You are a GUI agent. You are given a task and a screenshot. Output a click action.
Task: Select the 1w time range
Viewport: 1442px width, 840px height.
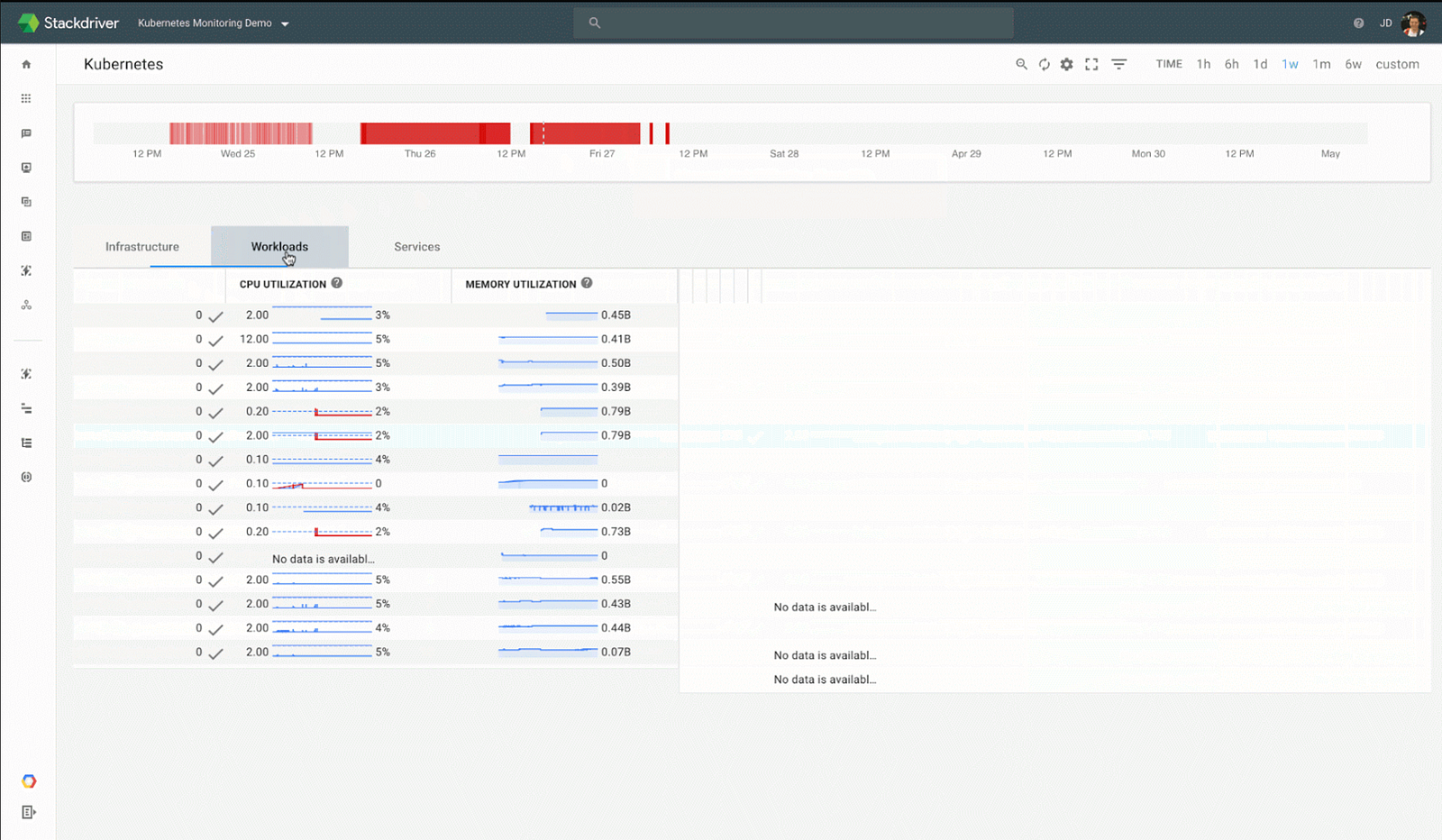[1290, 64]
